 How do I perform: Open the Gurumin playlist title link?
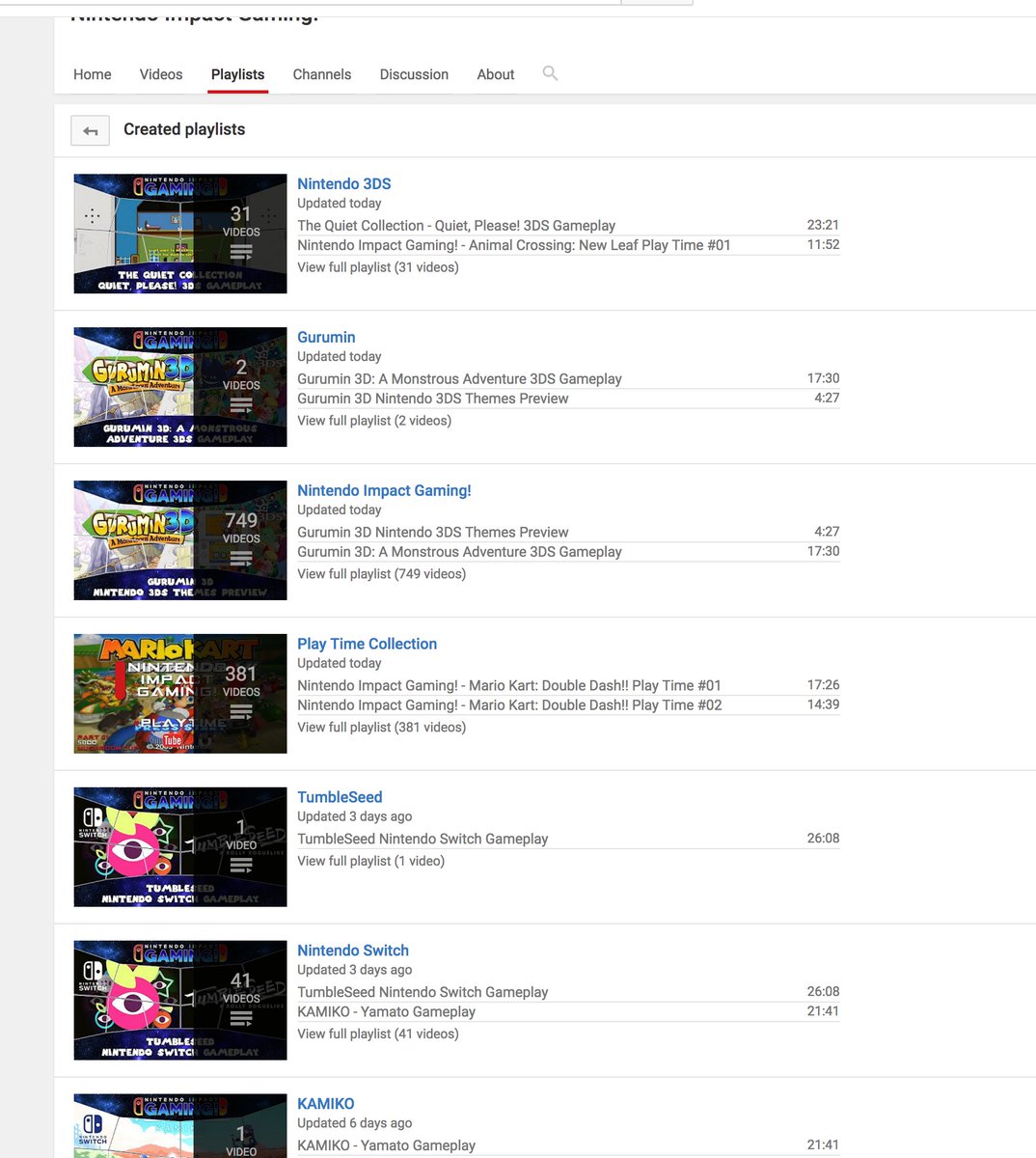[326, 337]
